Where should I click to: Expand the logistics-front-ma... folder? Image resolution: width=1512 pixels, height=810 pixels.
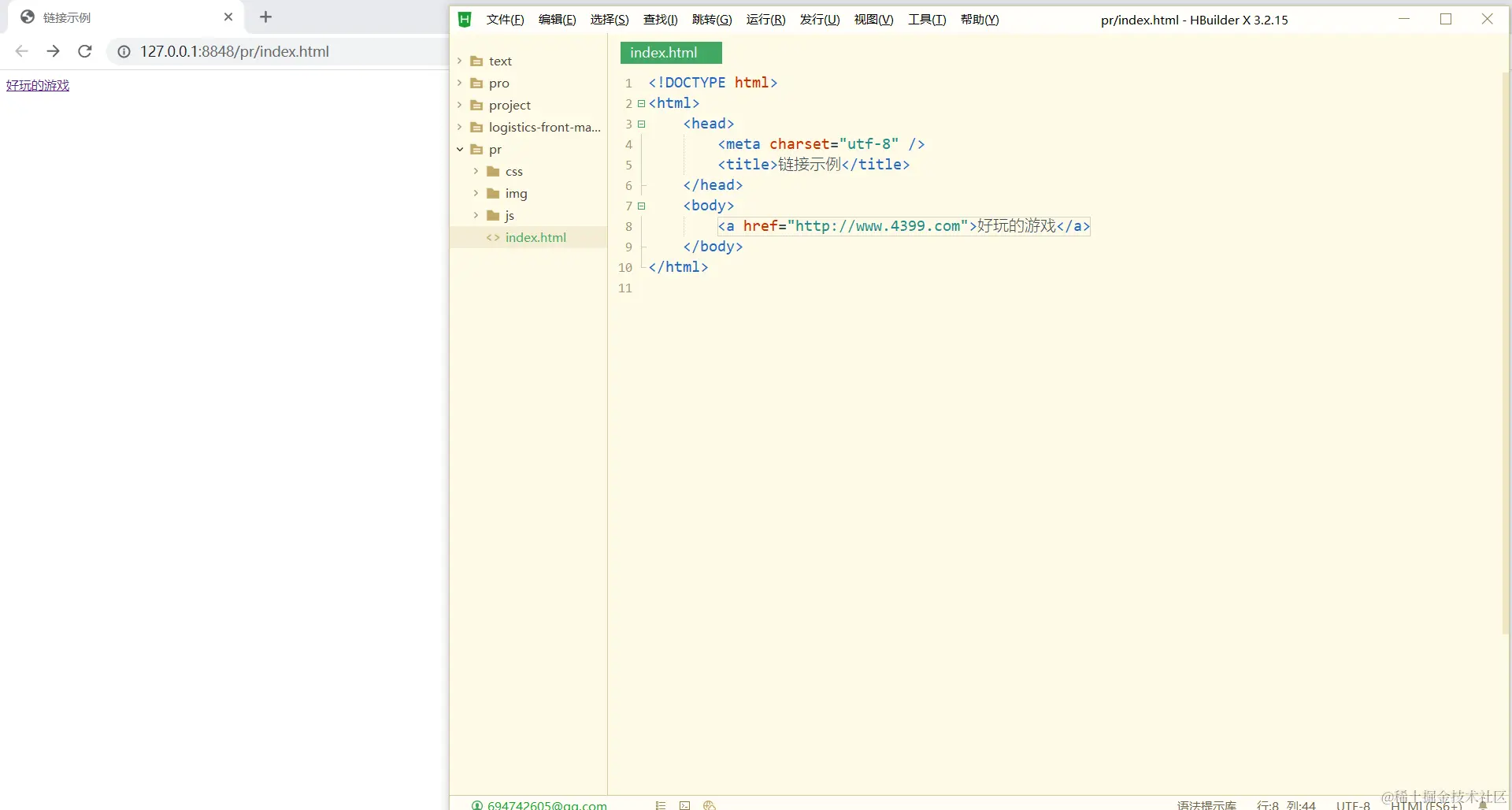point(459,127)
